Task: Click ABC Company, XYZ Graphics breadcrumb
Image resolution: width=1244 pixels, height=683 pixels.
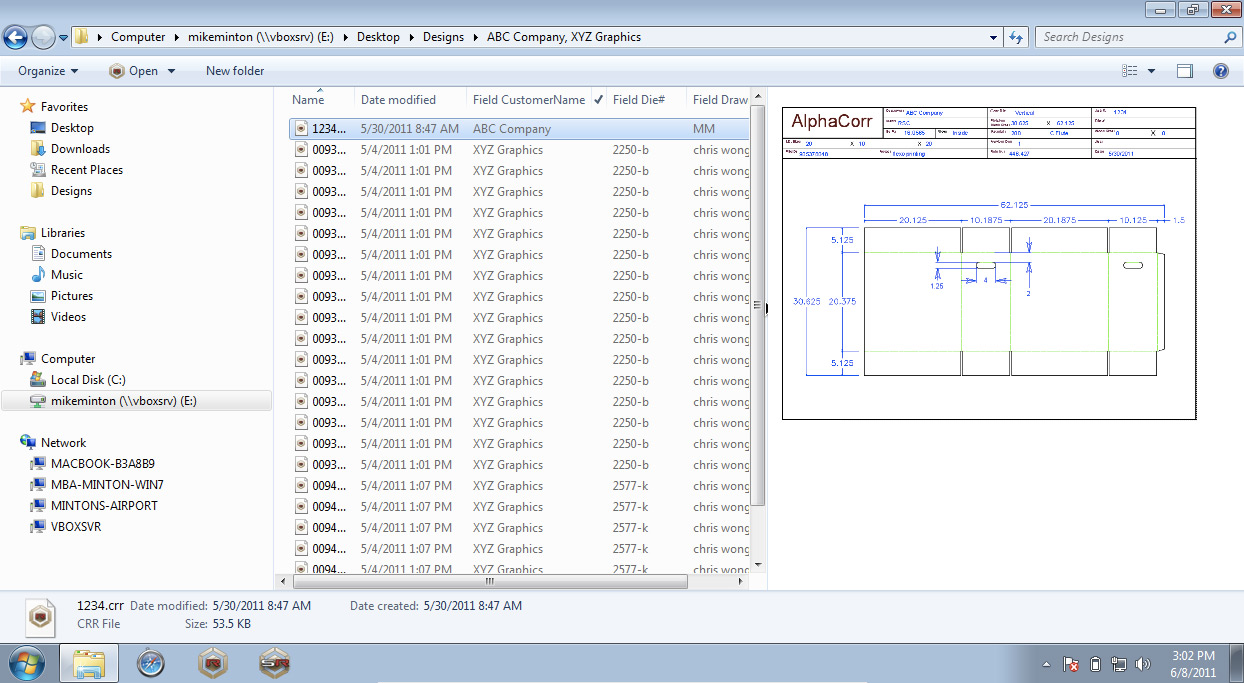Action: click(564, 37)
